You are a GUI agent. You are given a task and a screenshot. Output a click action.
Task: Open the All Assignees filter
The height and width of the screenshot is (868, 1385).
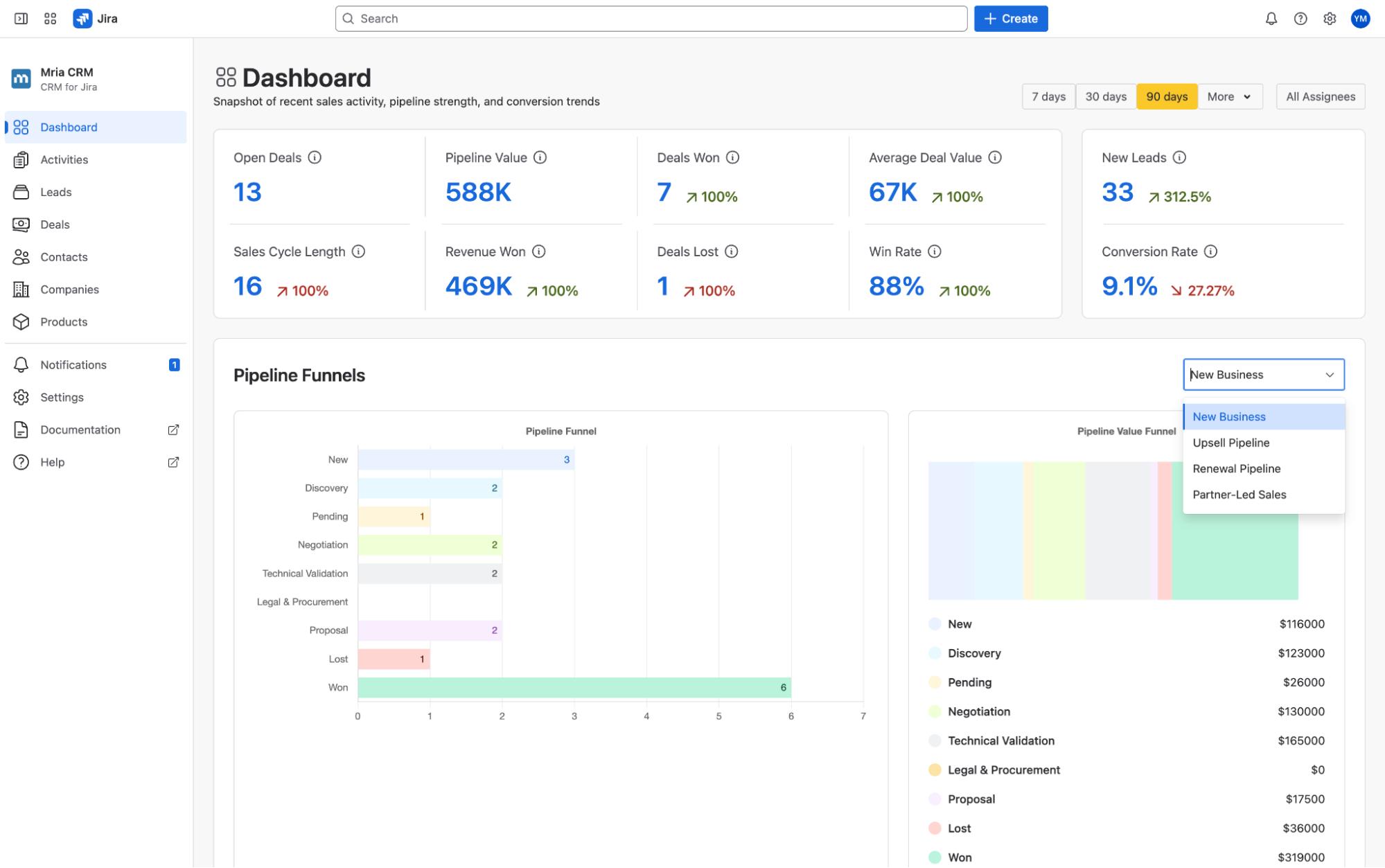1320,96
